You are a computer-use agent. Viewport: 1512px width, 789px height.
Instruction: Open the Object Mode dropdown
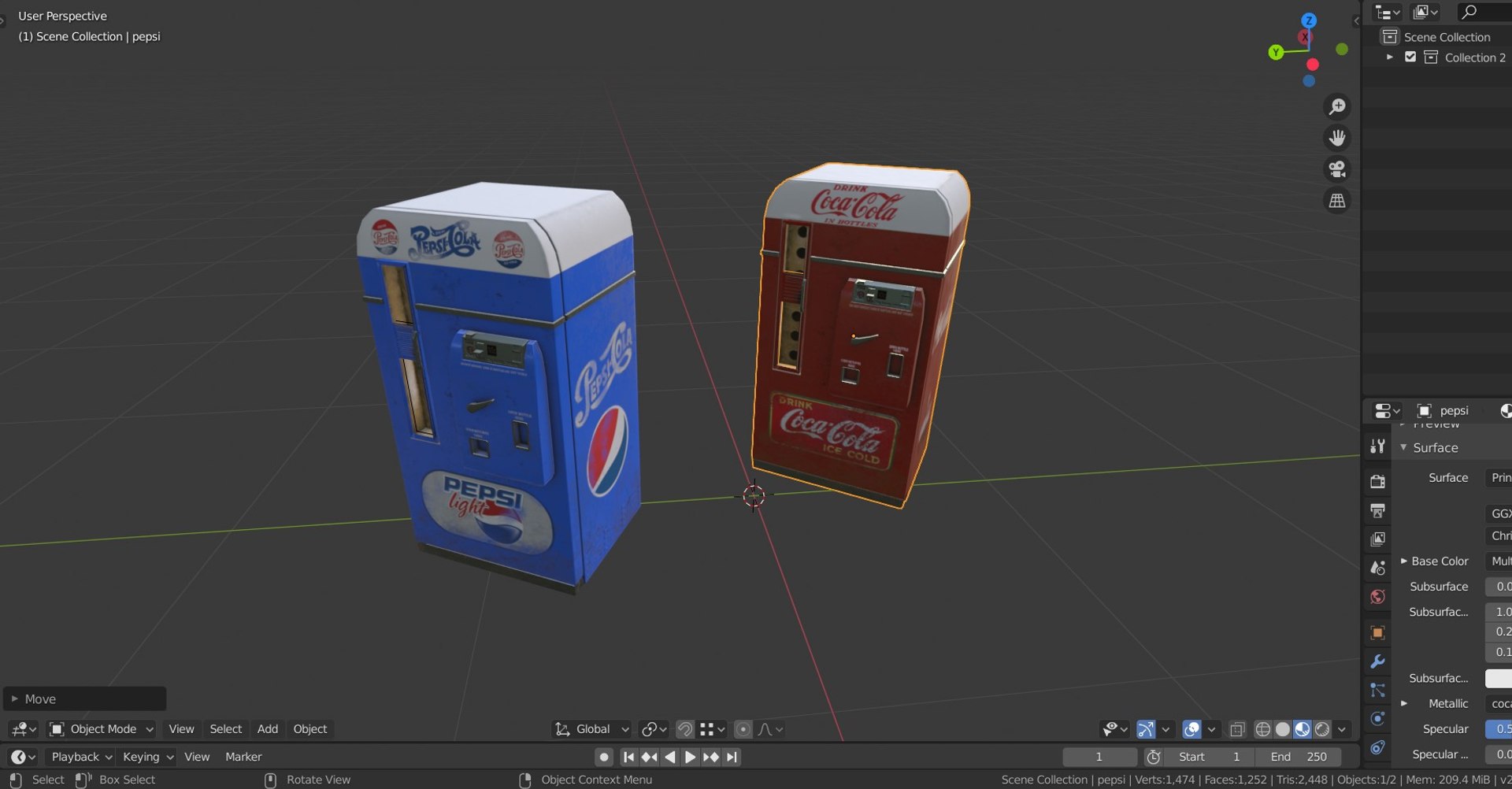101,729
